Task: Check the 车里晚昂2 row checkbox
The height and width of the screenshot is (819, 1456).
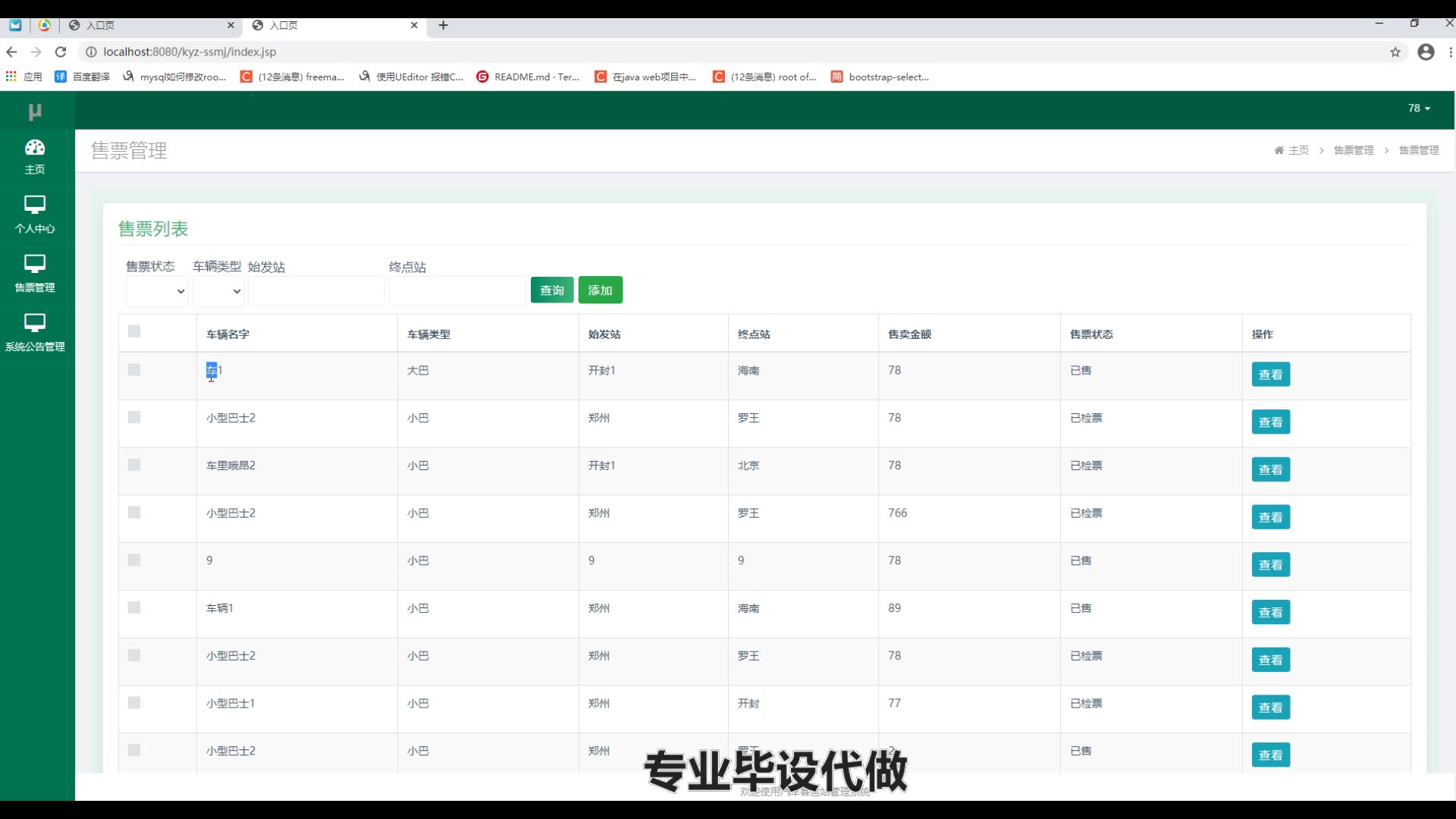Action: [134, 465]
